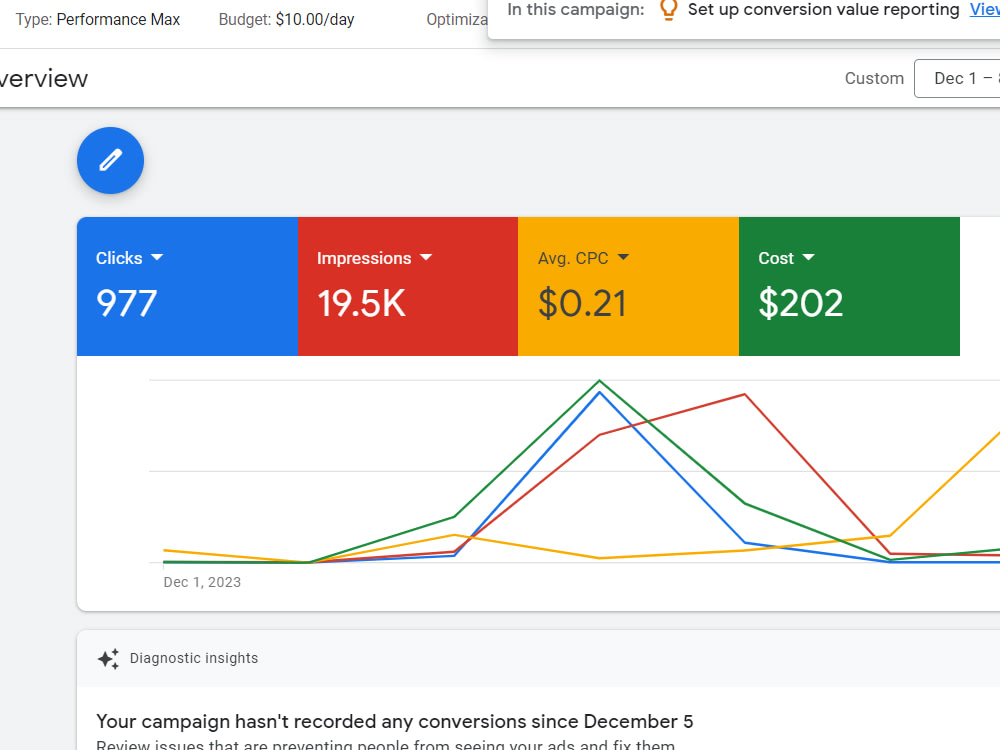This screenshot has height=750, width=1000.
Task: Open the Impressions metric dropdown
Action: (x=426, y=258)
